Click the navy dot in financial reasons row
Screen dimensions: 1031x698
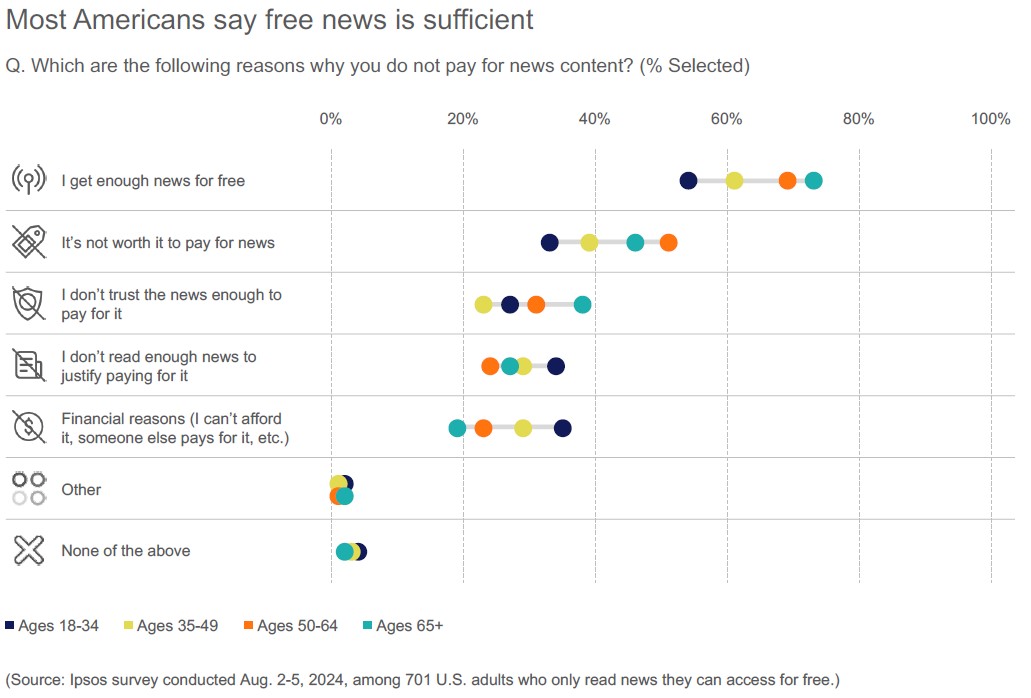562,428
